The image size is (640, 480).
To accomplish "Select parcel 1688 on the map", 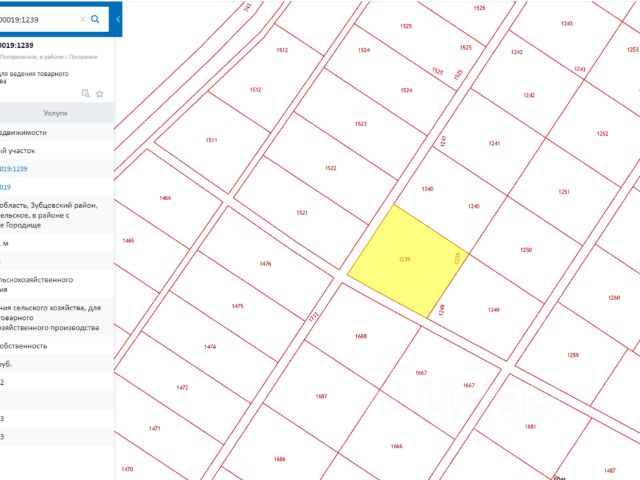I will [362, 336].
